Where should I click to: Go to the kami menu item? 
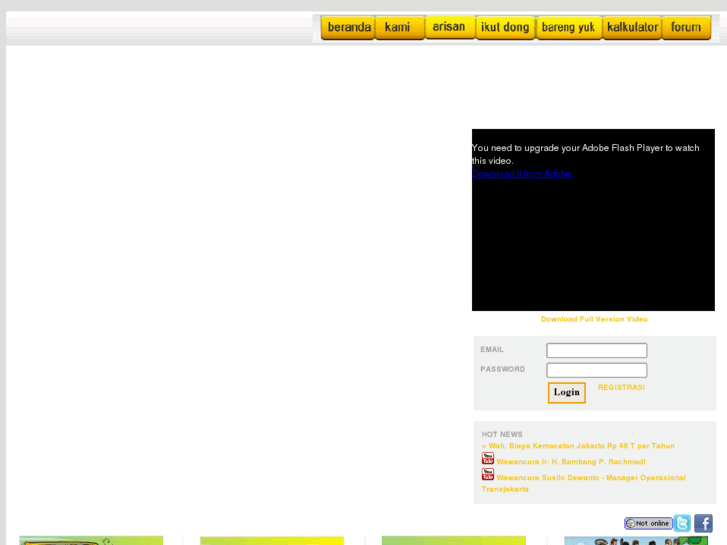point(400,27)
